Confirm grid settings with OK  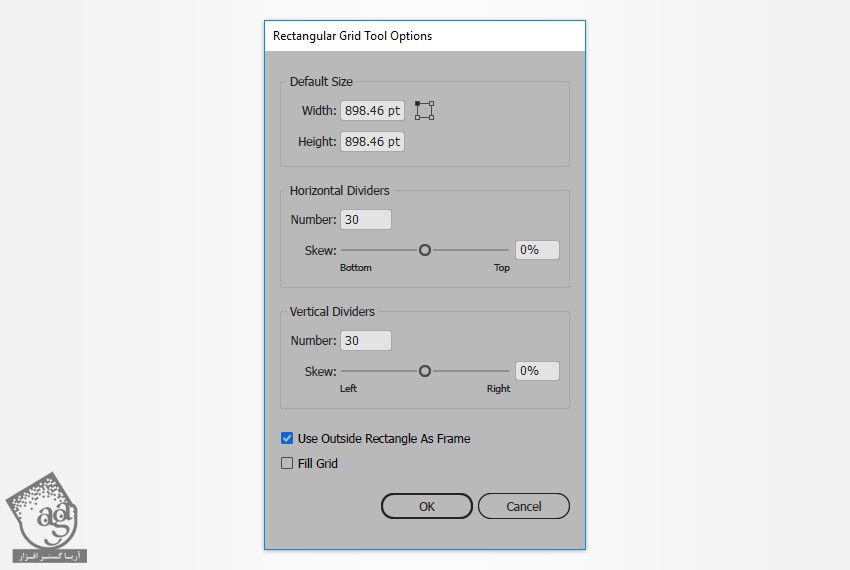[x=426, y=506]
